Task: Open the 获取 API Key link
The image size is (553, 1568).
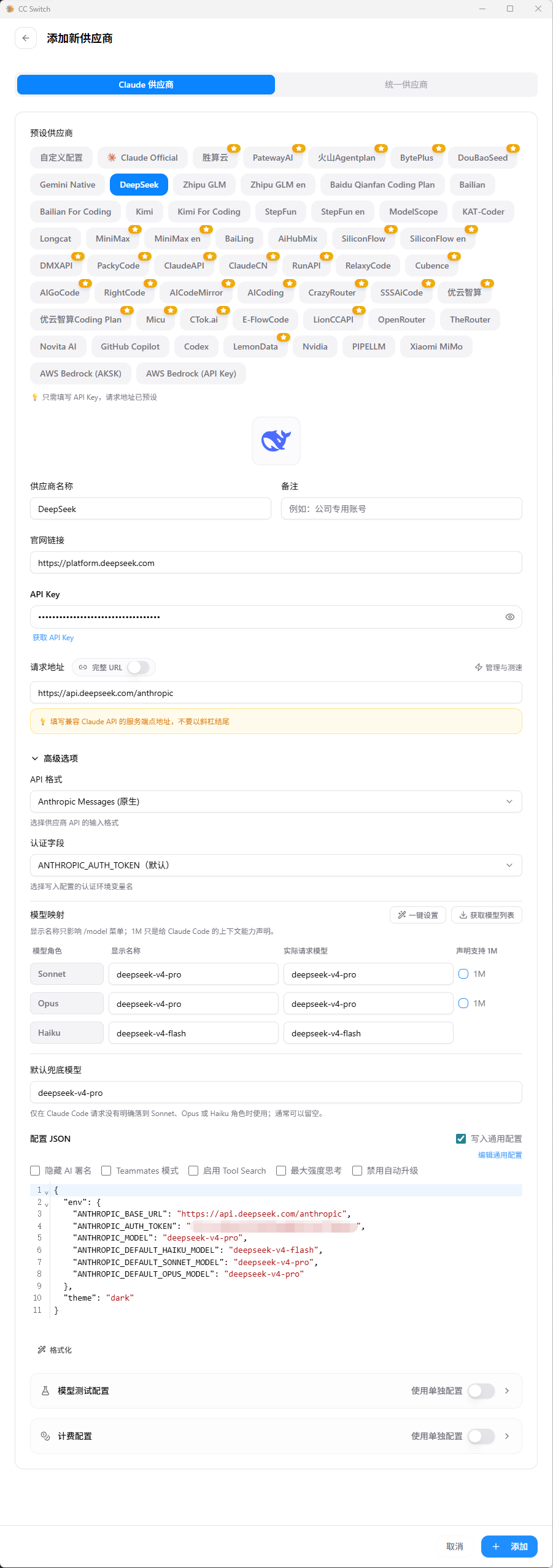Action: click(x=53, y=638)
